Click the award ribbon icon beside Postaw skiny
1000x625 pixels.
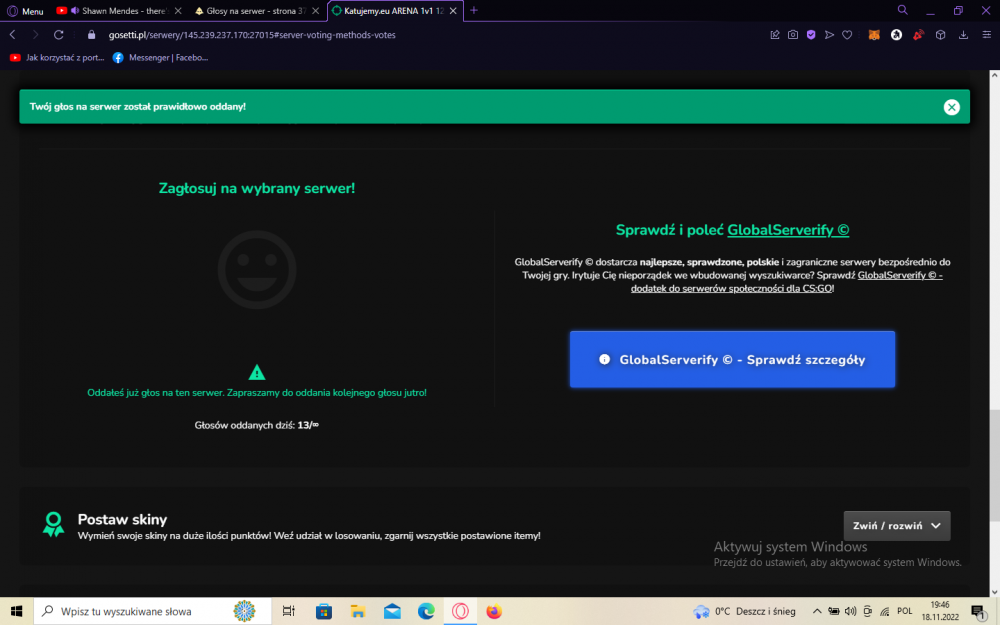pyautogui.click(x=54, y=524)
